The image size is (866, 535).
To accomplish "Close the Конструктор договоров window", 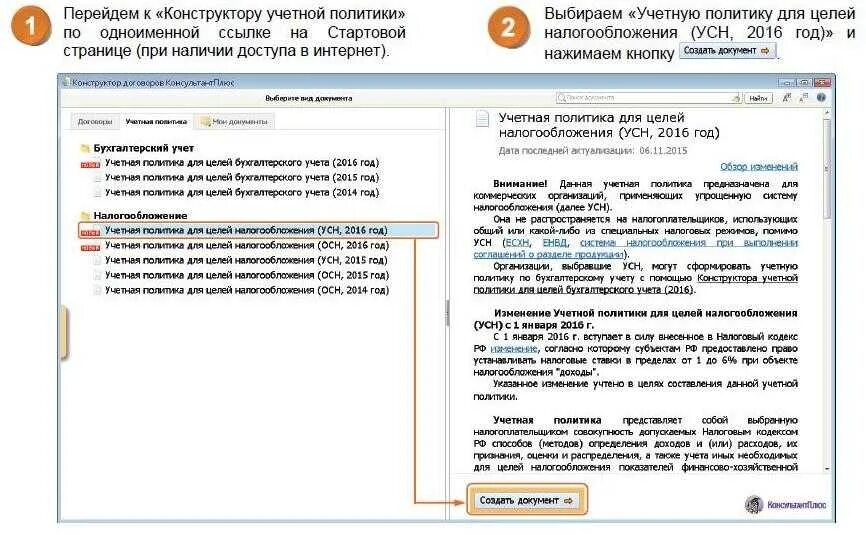I will (822, 82).
